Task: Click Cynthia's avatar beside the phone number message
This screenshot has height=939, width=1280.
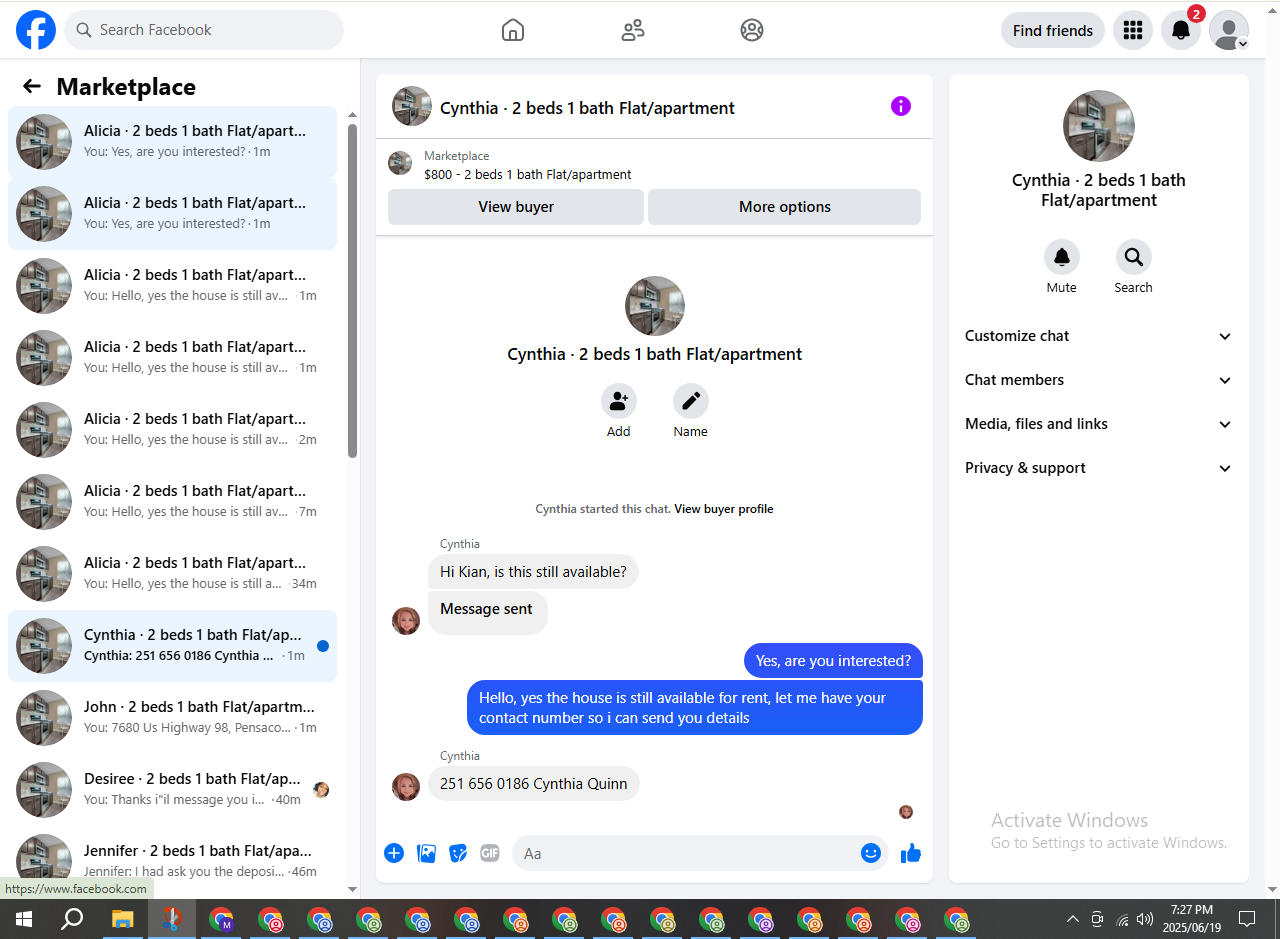Action: [x=406, y=787]
